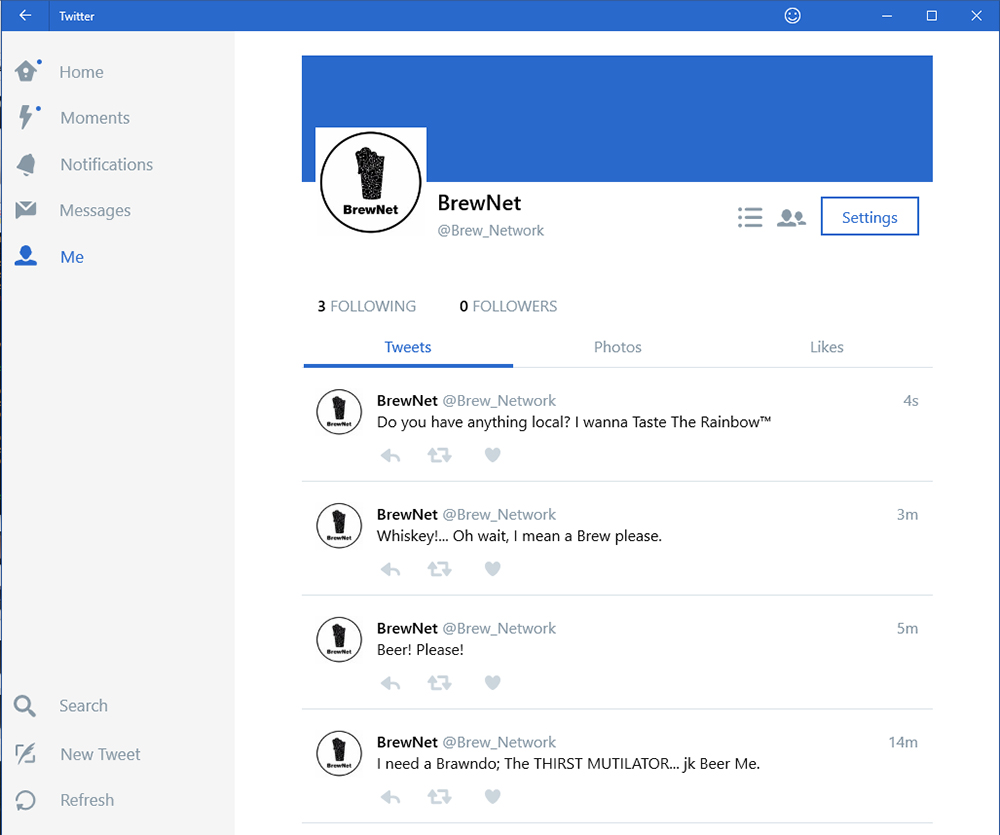The height and width of the screenshot is (835, 1000).
Task: Open the tweet 'Whiskey!... Oh wait'
Action: click(x=519, y=536)
